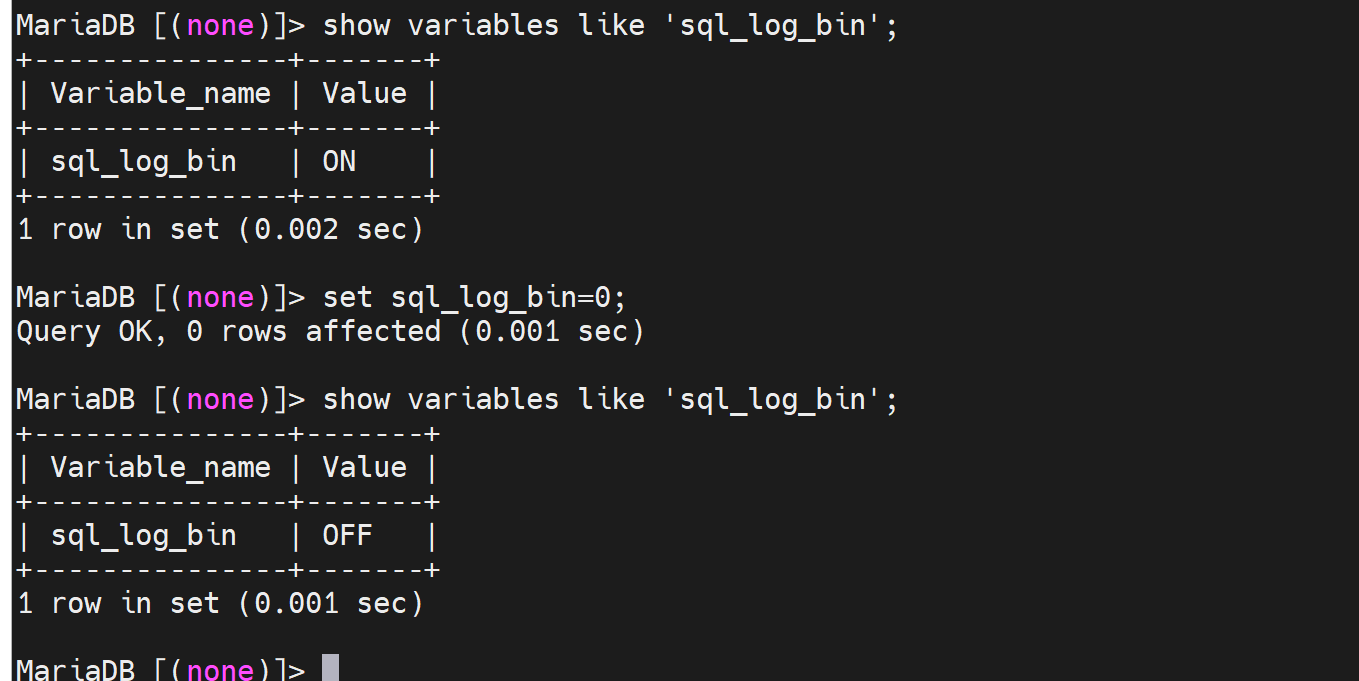Viewport: 1359px width, 681px height.
Task: Click the pink '(none)' before the set command
Action: point(219,298)
